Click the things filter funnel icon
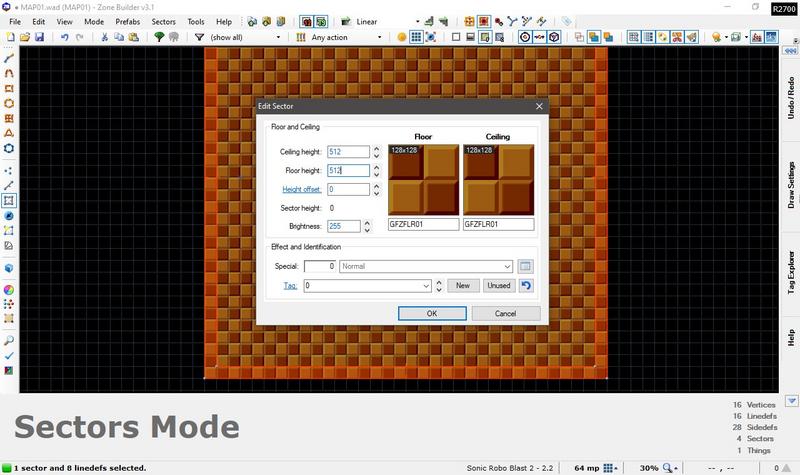800x475 pixels. (199, 37)
